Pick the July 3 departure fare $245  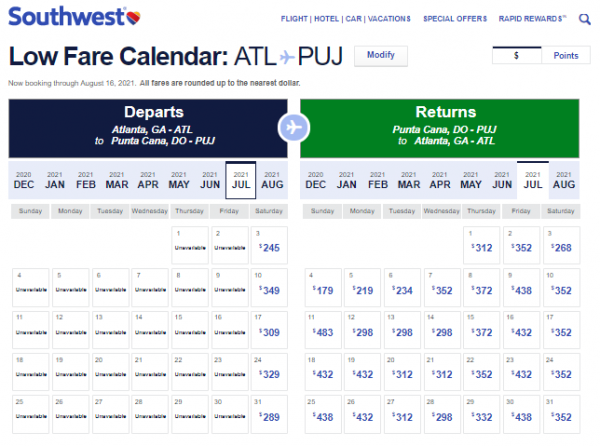point(271,247)
